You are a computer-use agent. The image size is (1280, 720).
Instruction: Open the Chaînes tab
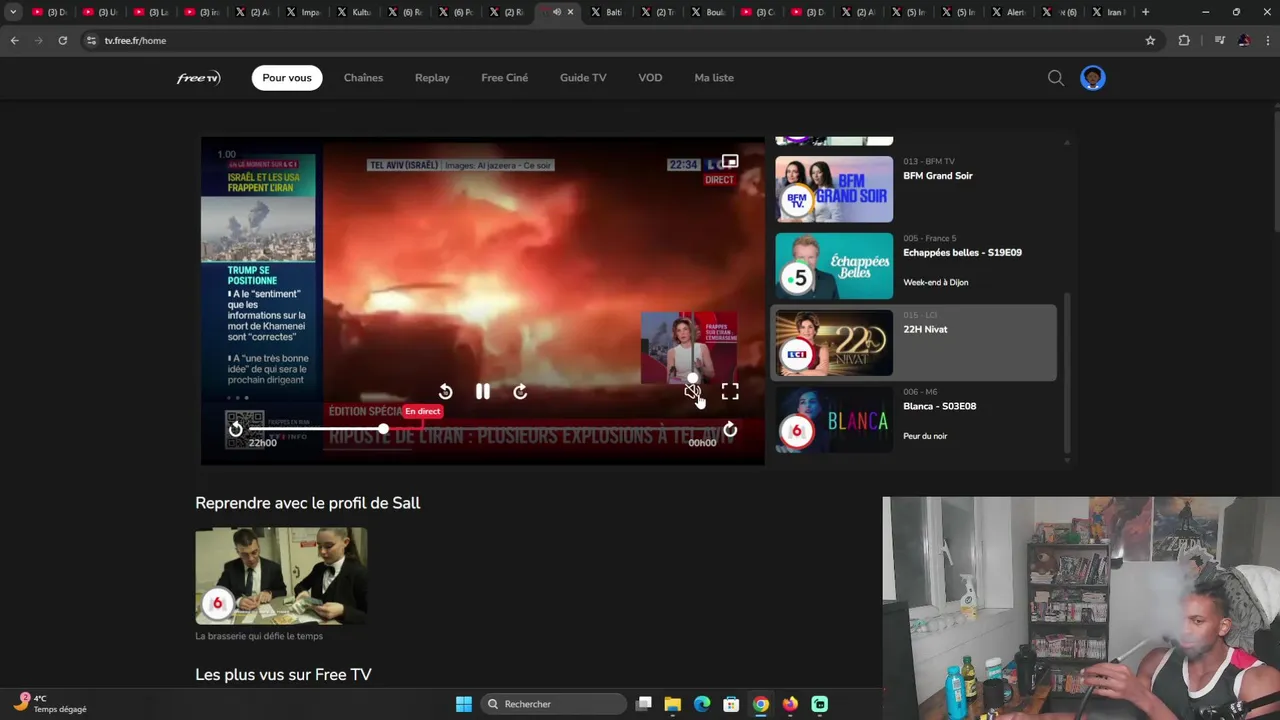point(363,78)
